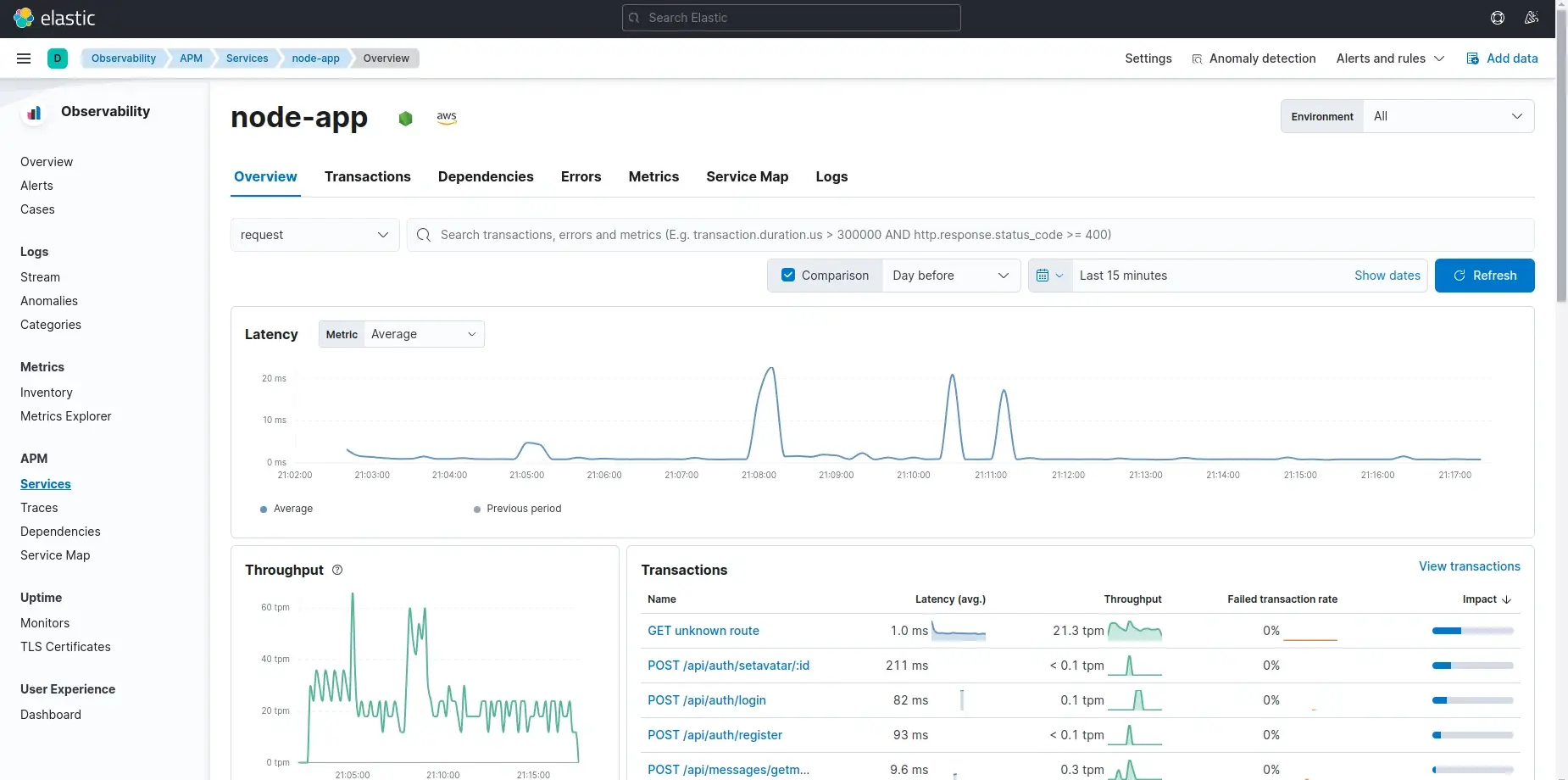Viewport: 1568px width, 780px height.
Task: Click the AWS cloud provider icon
Action: click(x=447, y=117)
